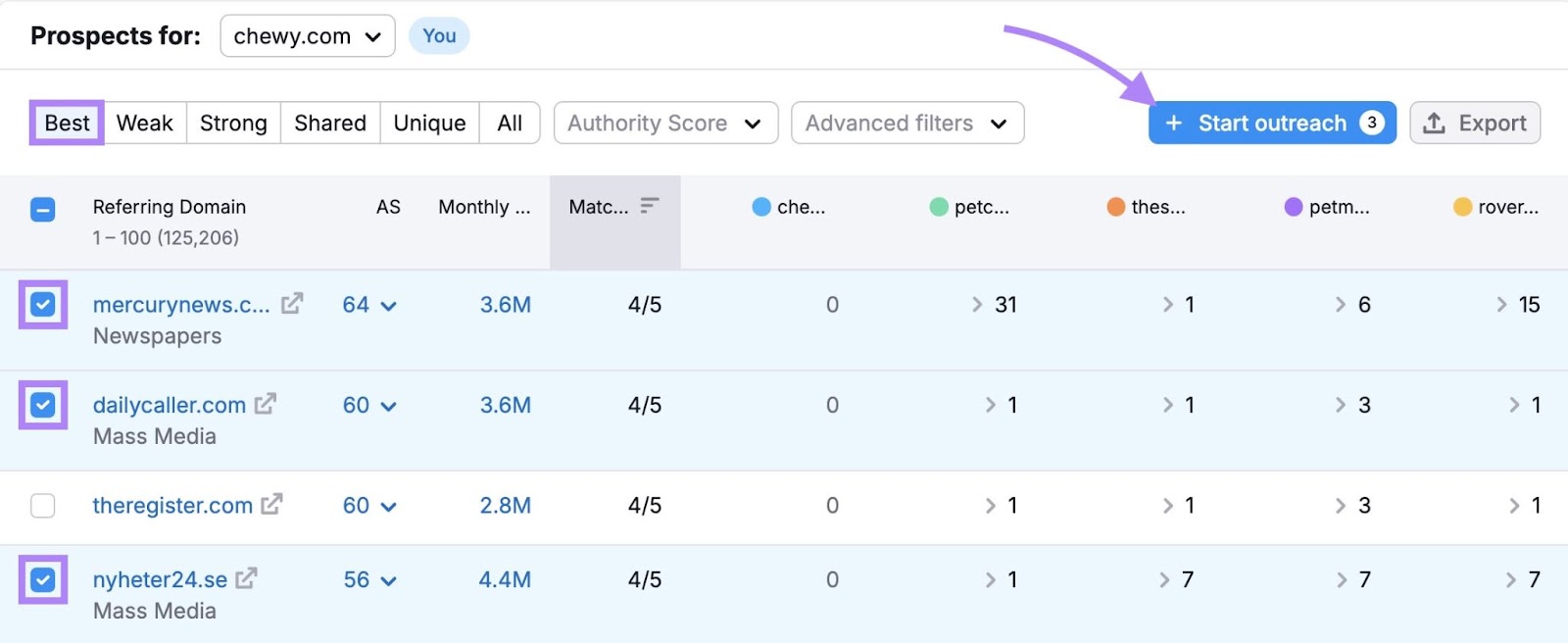Switch to the Weak prospects tab
Image resolution: width=1568 pixels, height=643 pixels.
coord(144,124)
